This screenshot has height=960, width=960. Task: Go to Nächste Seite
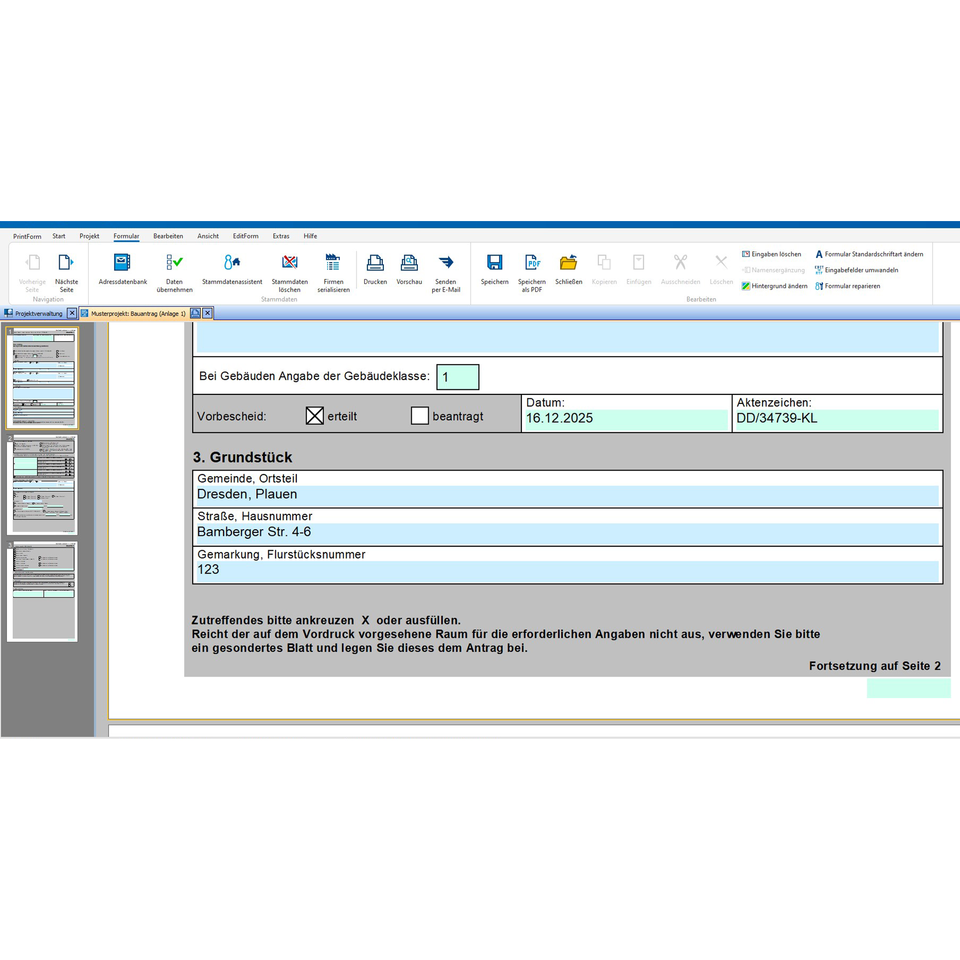click(66, 273)
